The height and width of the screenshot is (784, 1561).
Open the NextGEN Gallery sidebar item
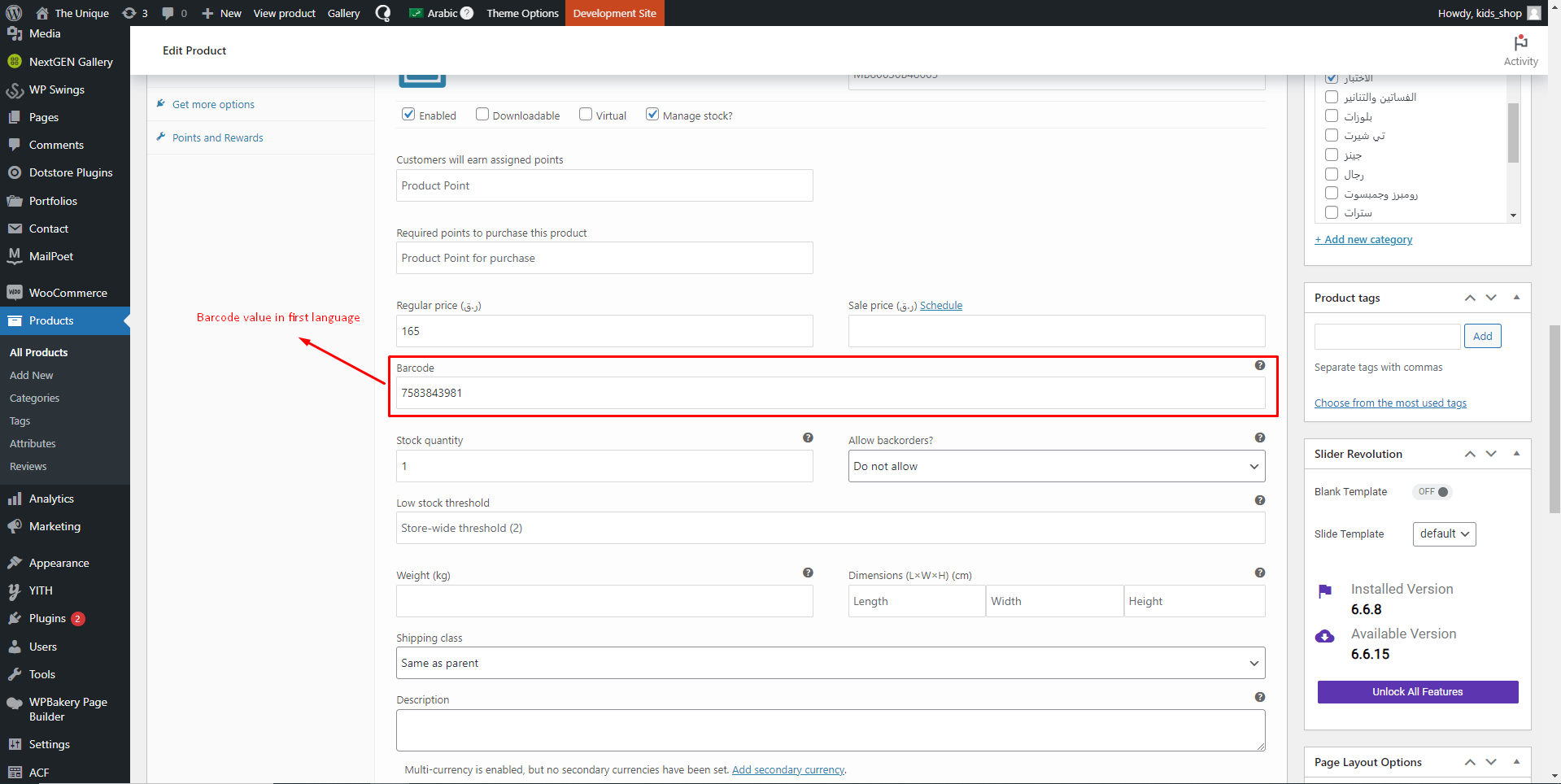pos(65,62)
